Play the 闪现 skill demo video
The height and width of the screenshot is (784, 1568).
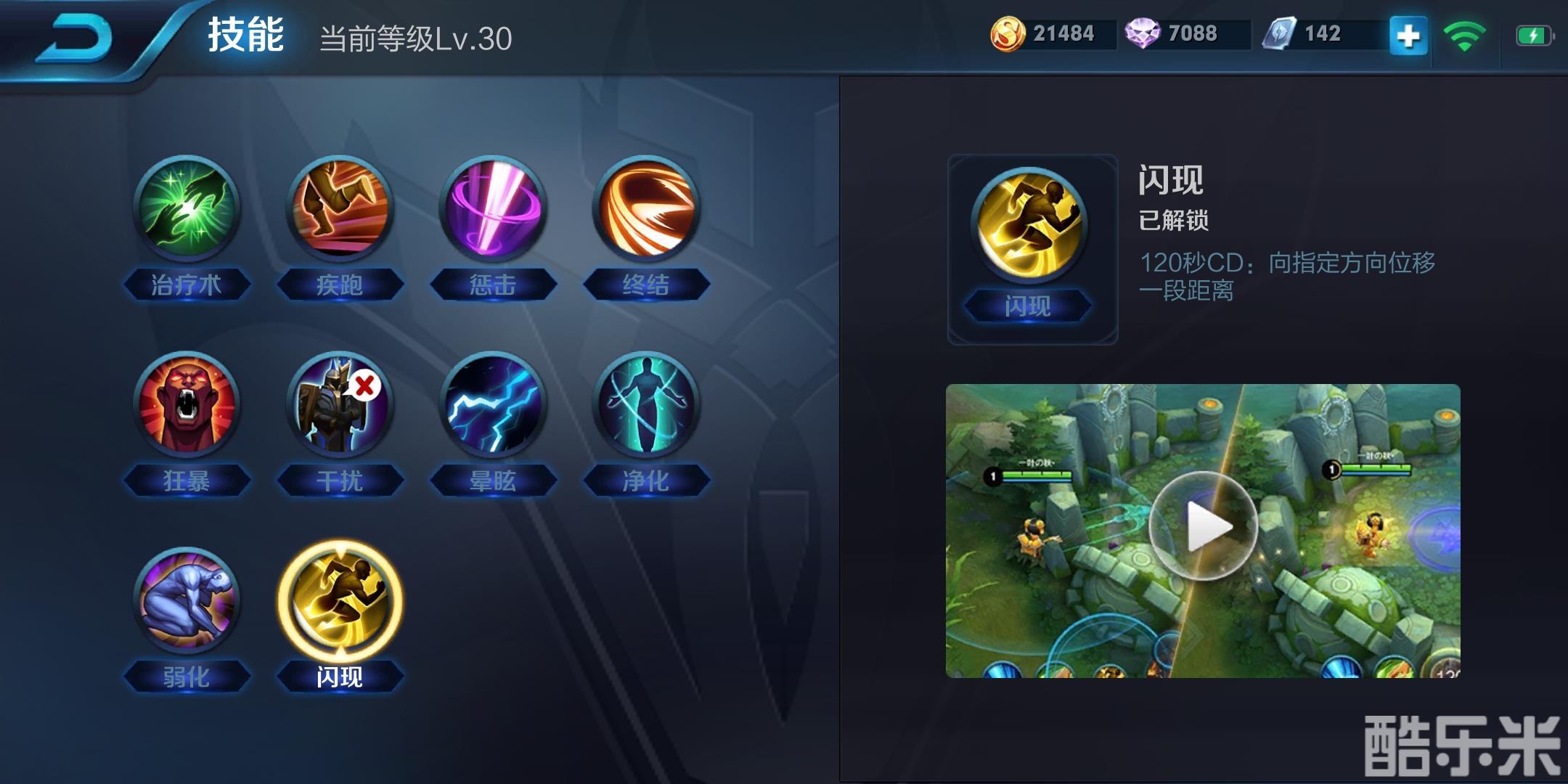(1203, 527)
